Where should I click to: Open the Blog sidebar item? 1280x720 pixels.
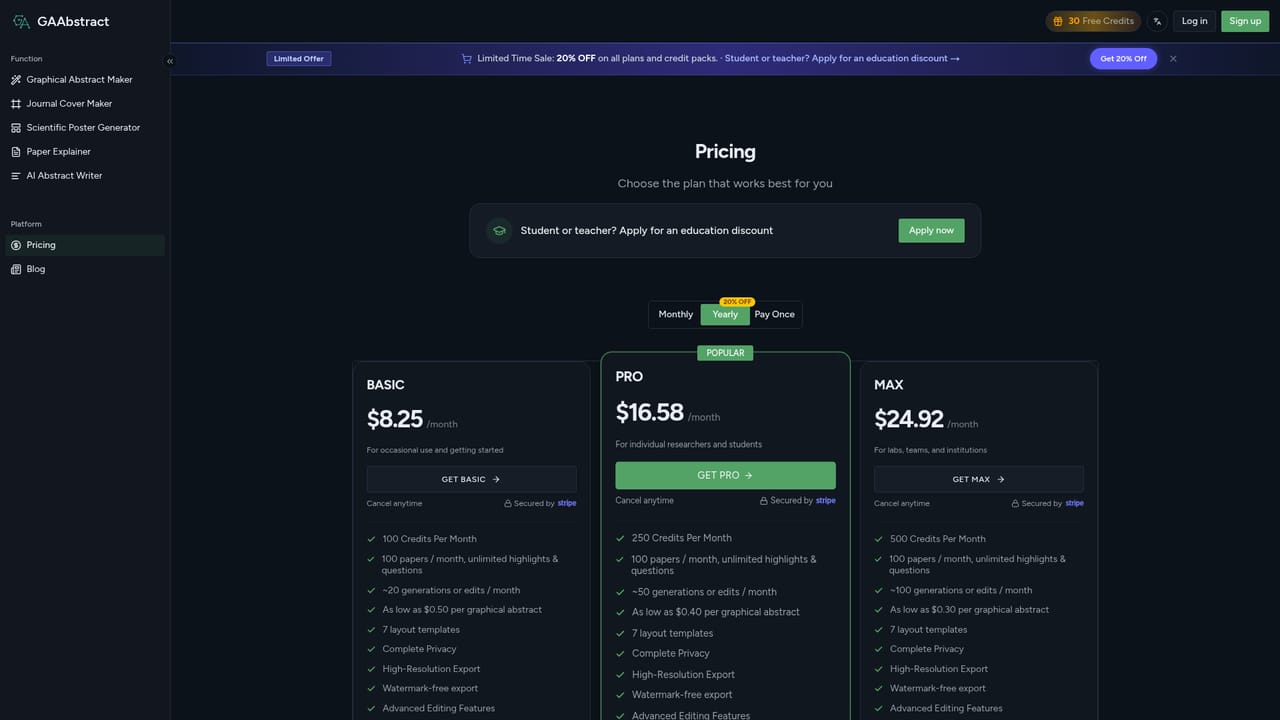point(85,269)
